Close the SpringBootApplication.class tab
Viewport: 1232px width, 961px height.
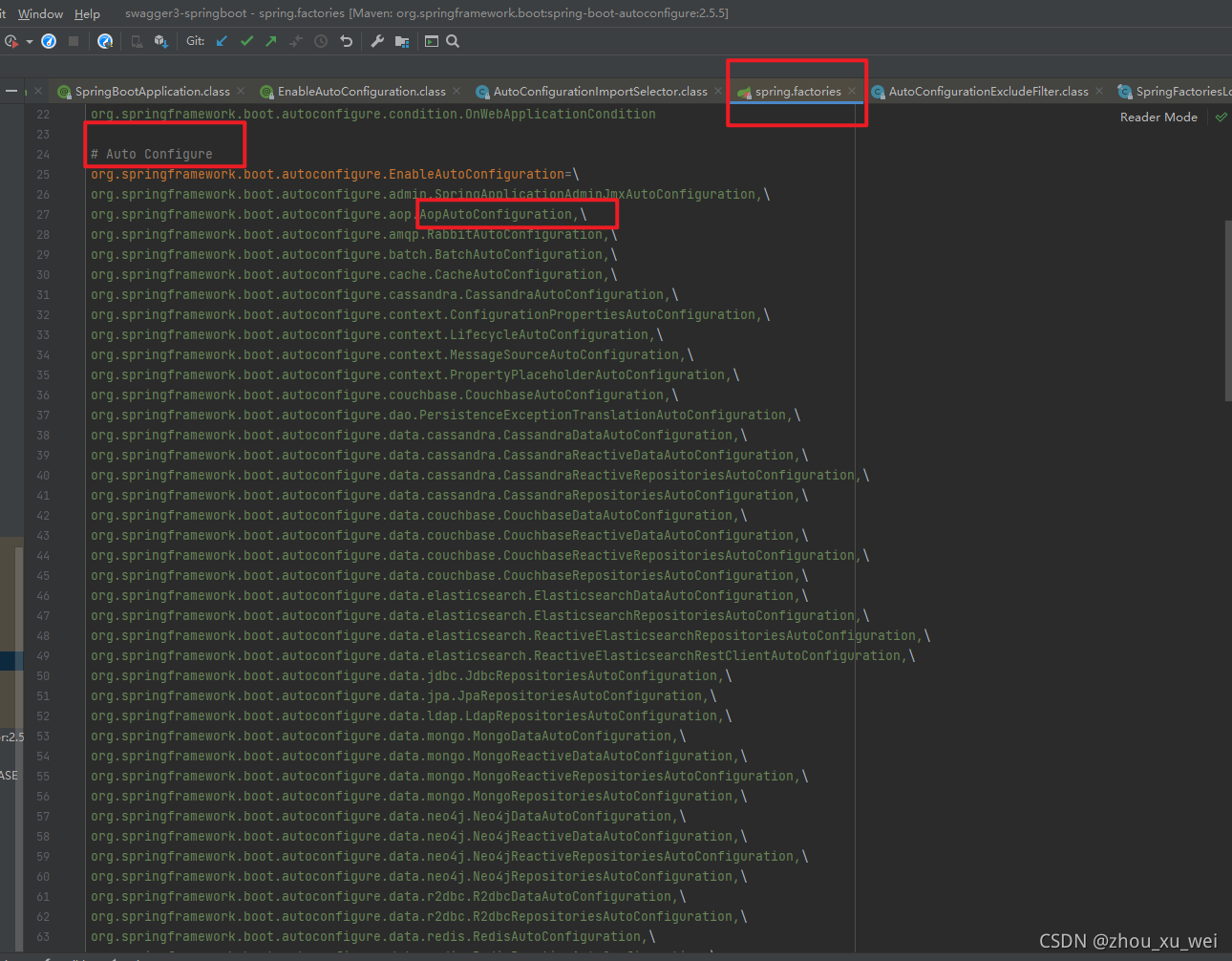coord(241,92)
